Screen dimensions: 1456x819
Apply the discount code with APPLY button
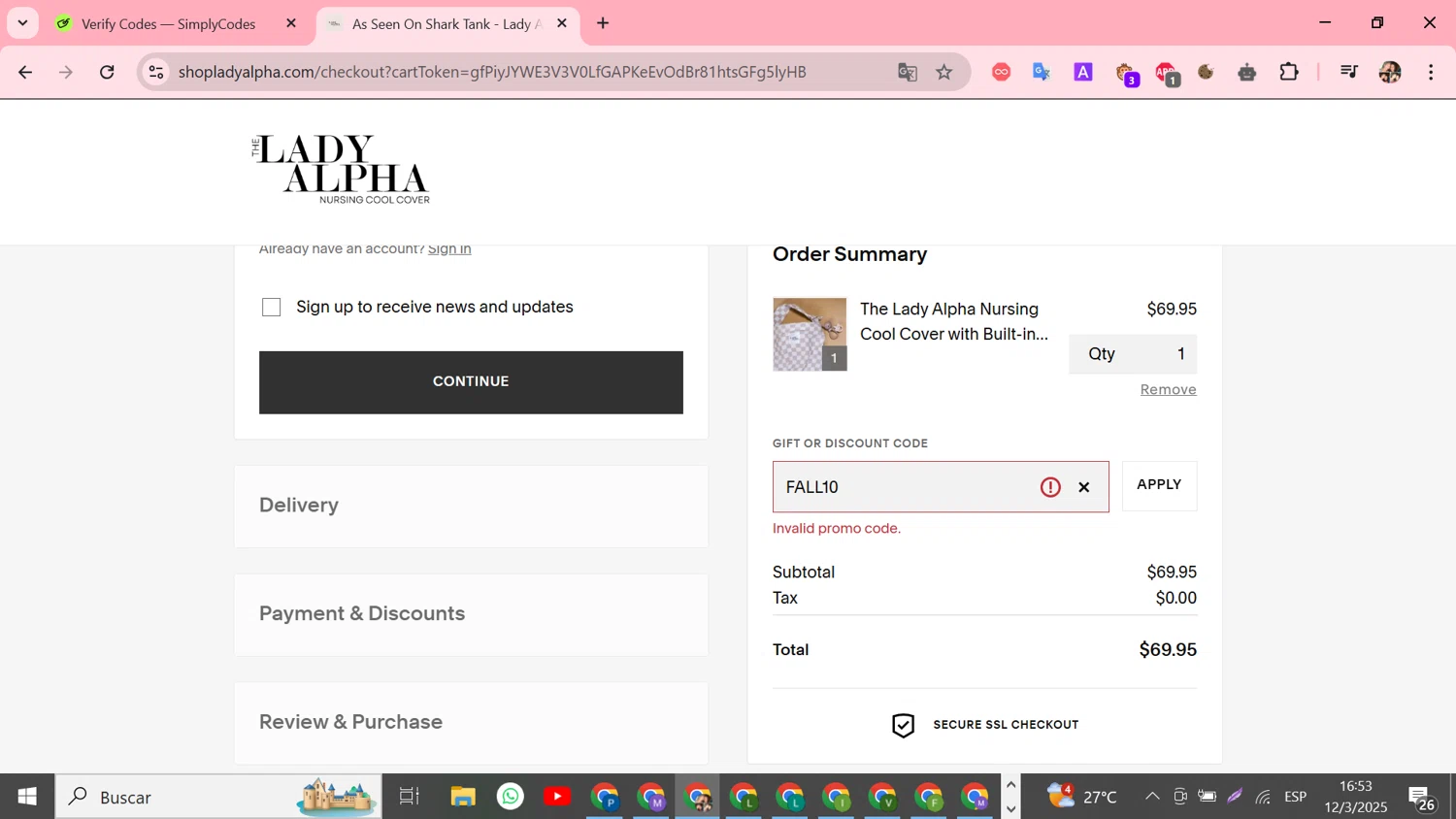coord(1159,485)
